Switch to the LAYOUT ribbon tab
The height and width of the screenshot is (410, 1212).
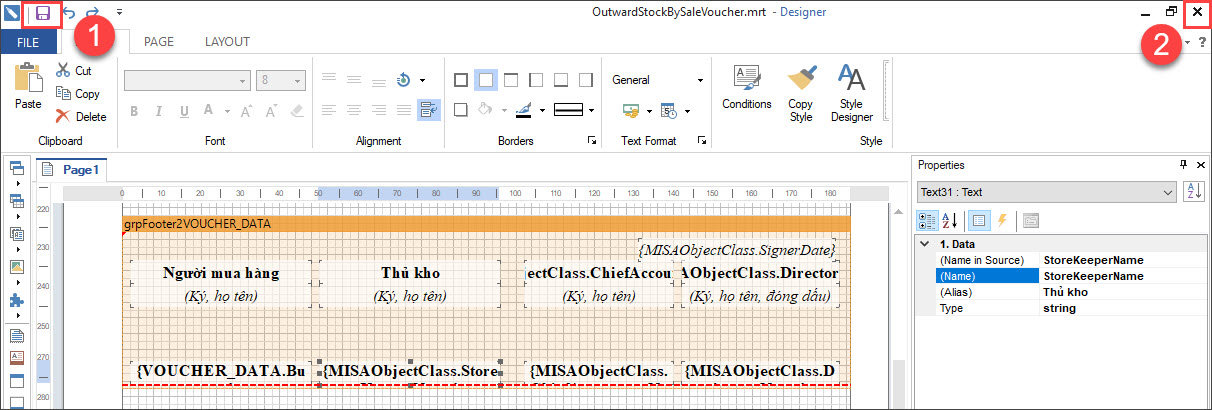[x=227, y=42]
